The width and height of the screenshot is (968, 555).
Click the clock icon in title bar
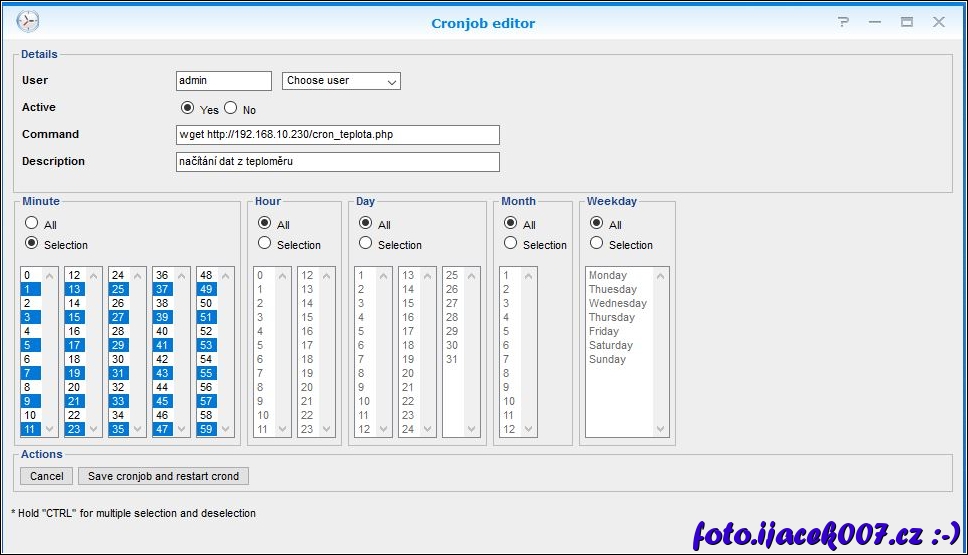(28, 22)
